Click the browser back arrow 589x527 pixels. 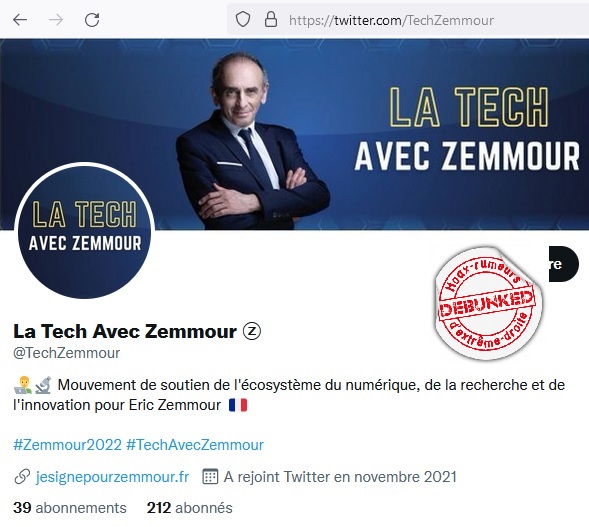20,20
